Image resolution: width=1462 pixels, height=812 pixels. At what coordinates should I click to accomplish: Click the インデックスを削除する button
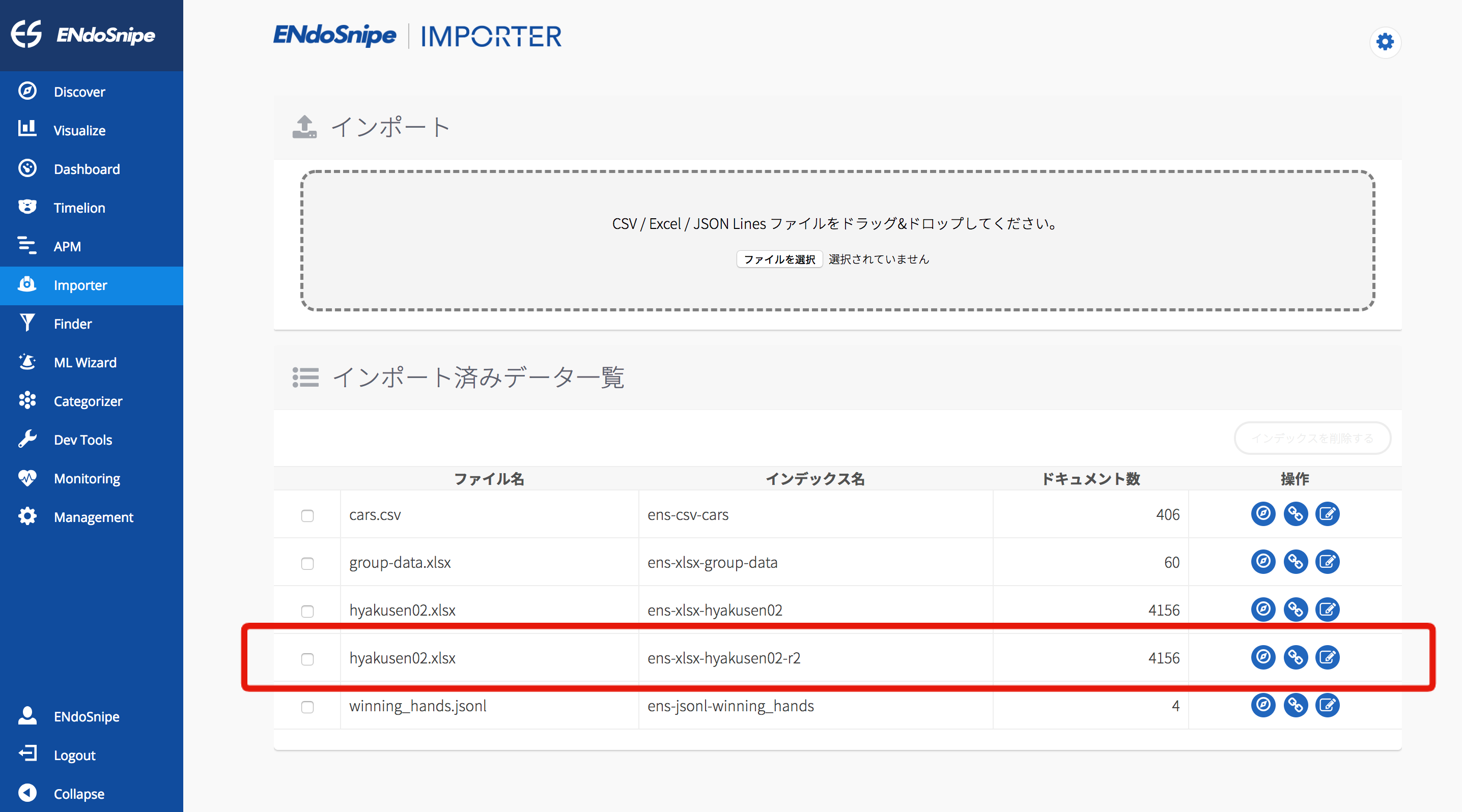click(x=1312, y=438)
